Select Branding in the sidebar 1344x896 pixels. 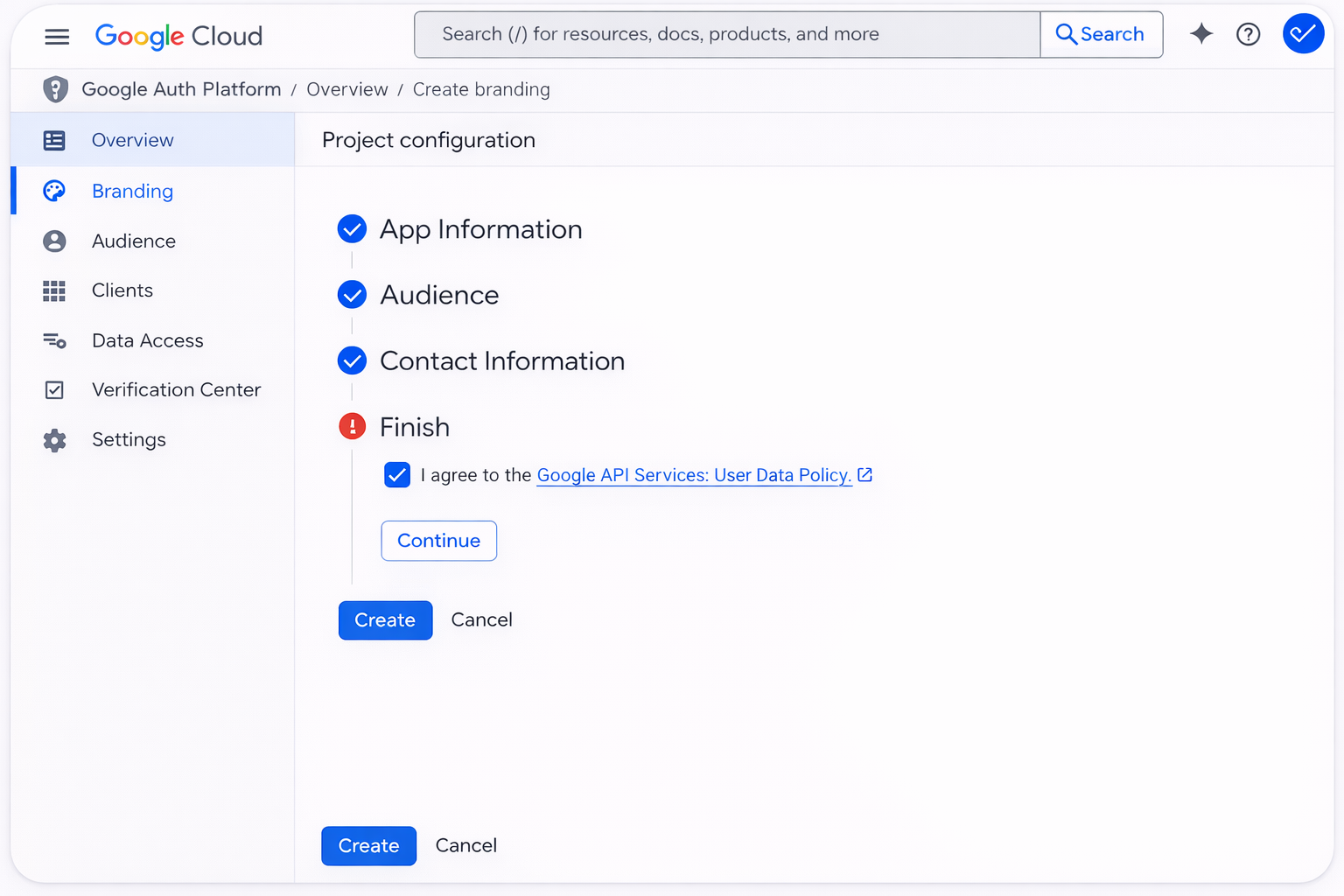[132, 191]
